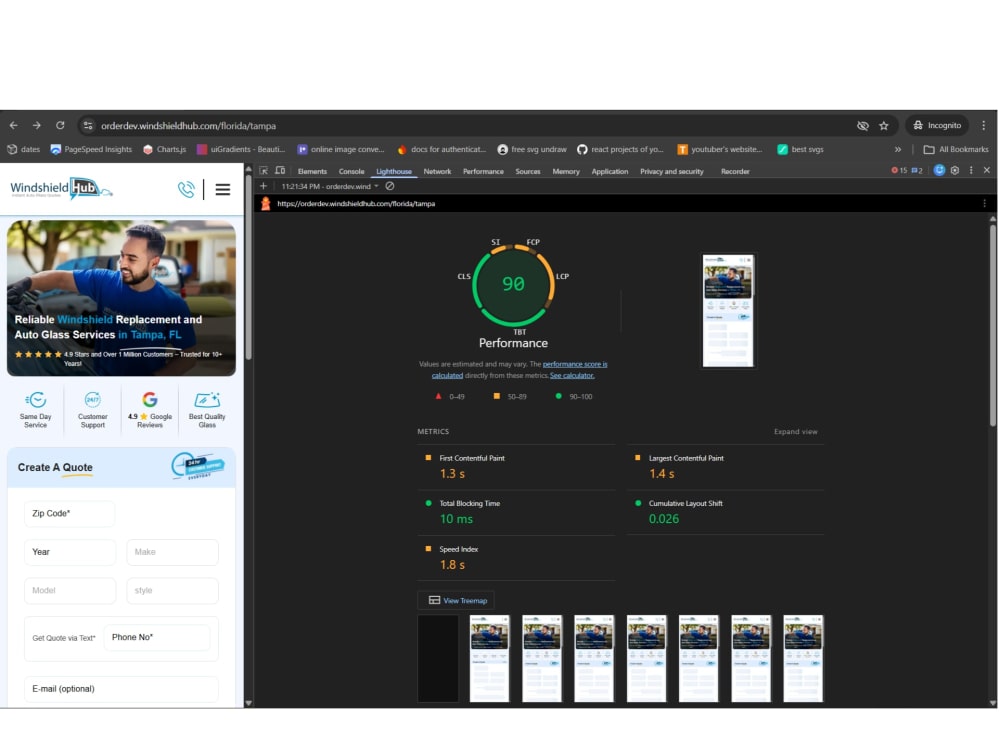Image resolution: width=1000 pixels, height=750 pixels.
Task: Click the View Treemap button
Action: 457,600
